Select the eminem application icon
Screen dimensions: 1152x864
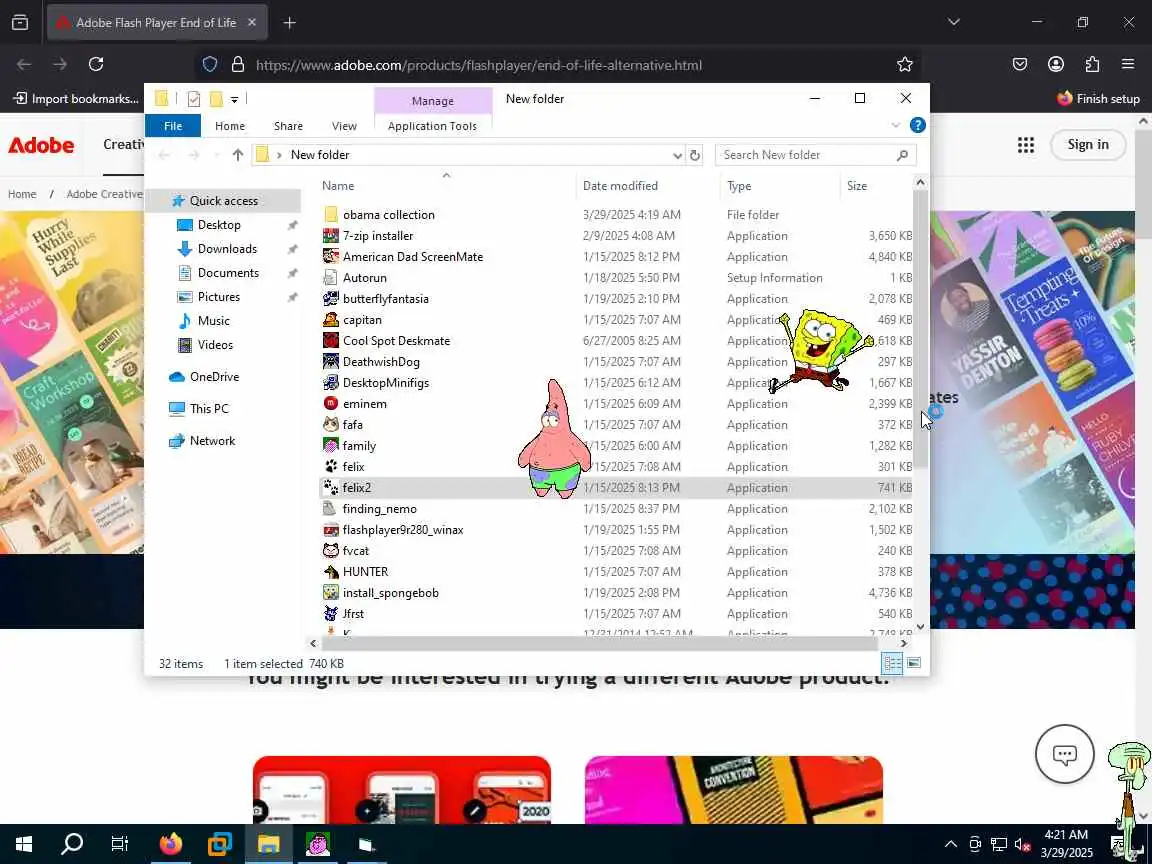coord(331,403)
